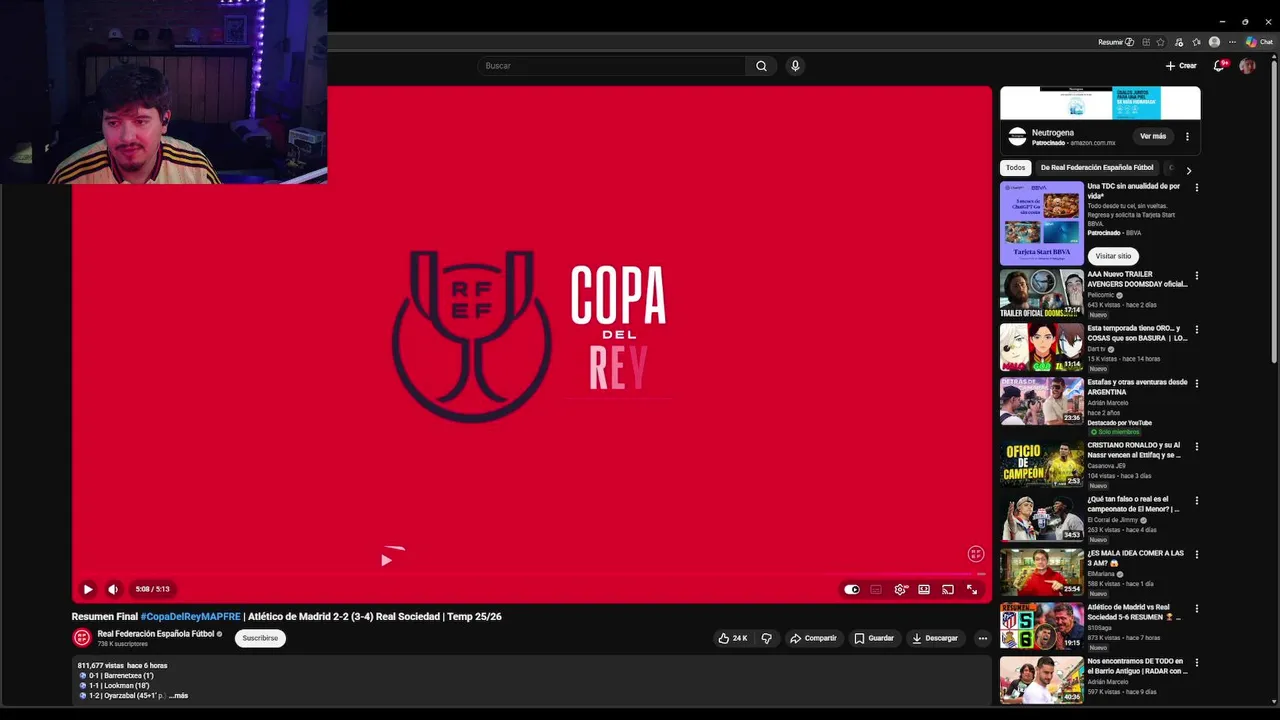The image size is (1280, 720).
Task: Dislike the video with thumbs down
Action: click(767, 638)
